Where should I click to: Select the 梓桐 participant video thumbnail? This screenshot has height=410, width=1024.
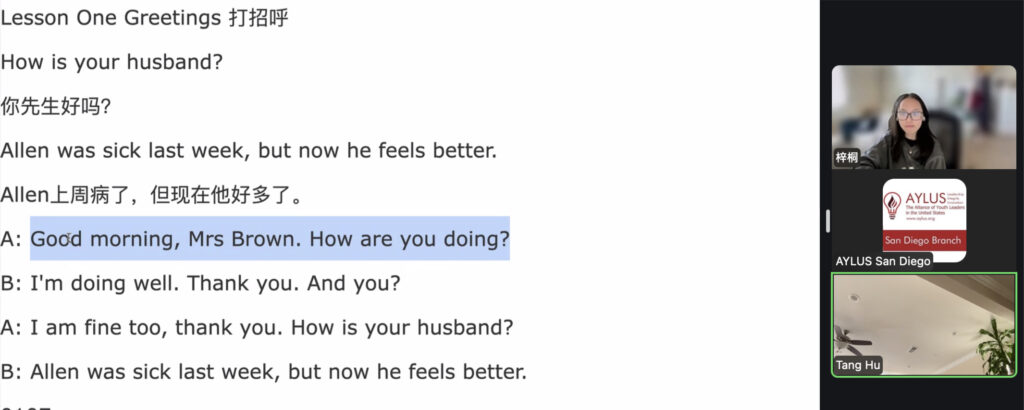point(924,117)
